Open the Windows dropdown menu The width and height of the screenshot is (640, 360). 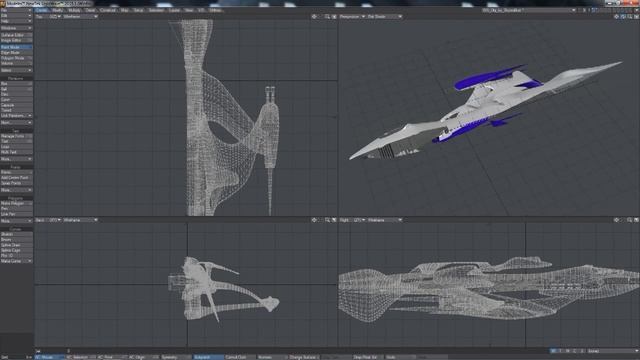(16, 28)
